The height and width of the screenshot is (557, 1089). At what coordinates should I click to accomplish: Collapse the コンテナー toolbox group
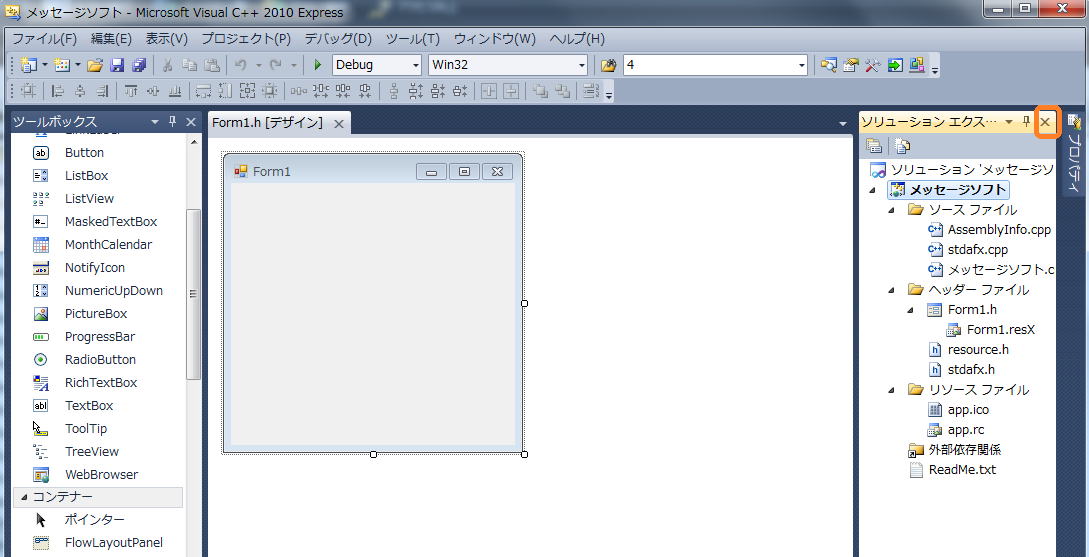pos(24,497)
